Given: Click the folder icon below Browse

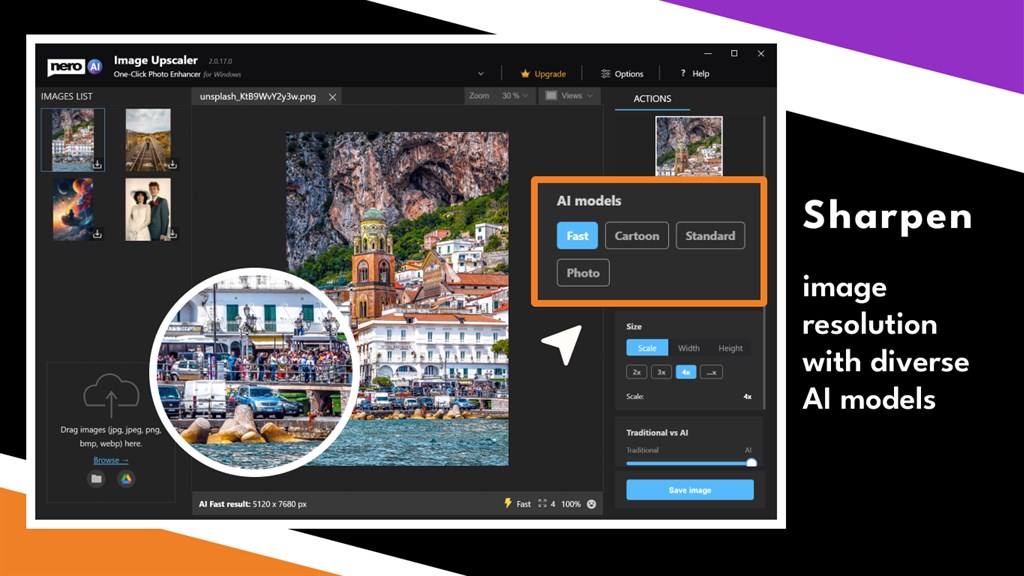Looking at the screenshot, I should [96, 479].
